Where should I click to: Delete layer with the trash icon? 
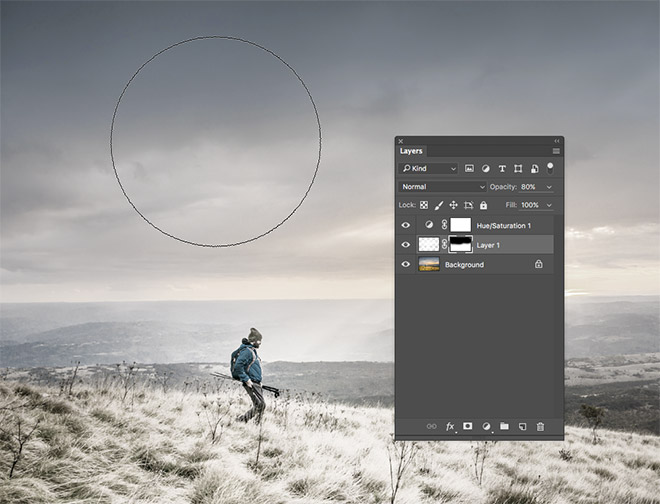coord(540,426)
